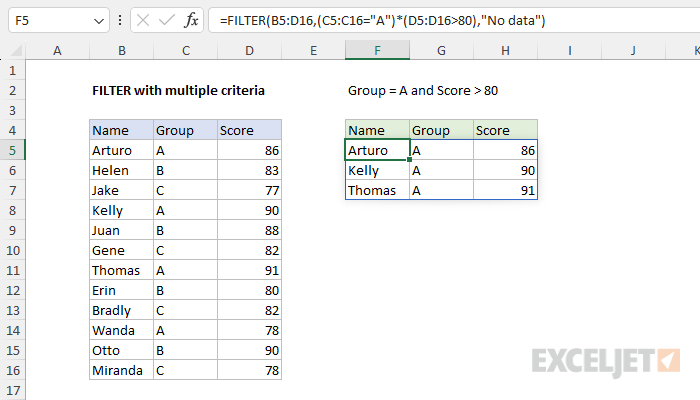Screen dimensions: 700x400
Task: Select column A header
Action: click(x=57, y=50)
